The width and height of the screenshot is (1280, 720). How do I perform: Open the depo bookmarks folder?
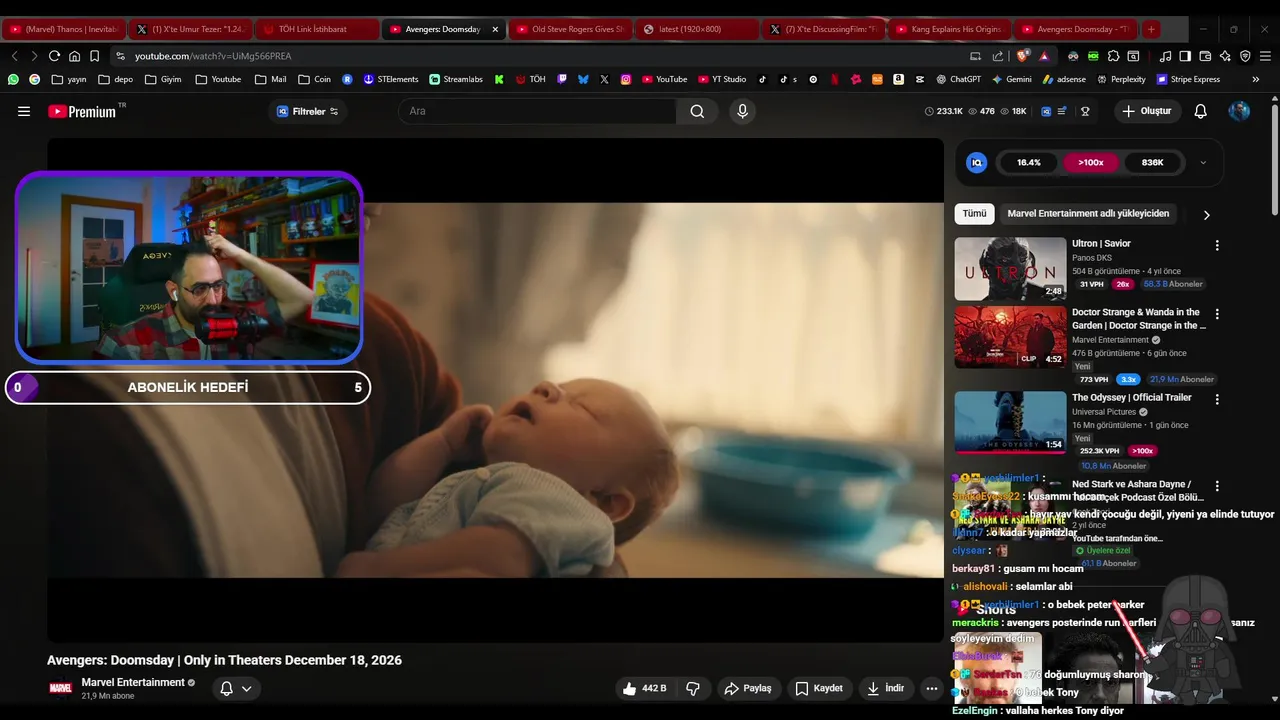click(x=115, y=79)
